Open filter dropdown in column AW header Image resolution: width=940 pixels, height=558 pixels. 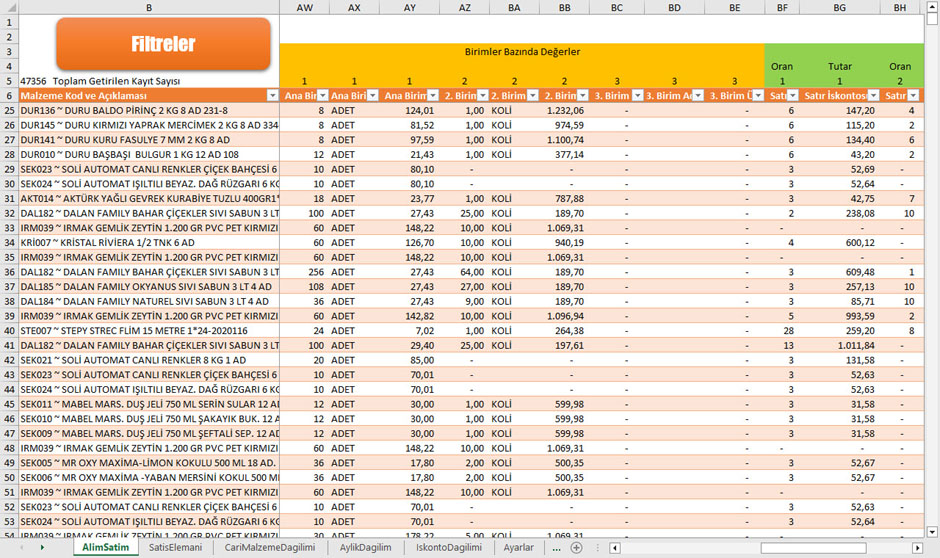pos(323,96)
